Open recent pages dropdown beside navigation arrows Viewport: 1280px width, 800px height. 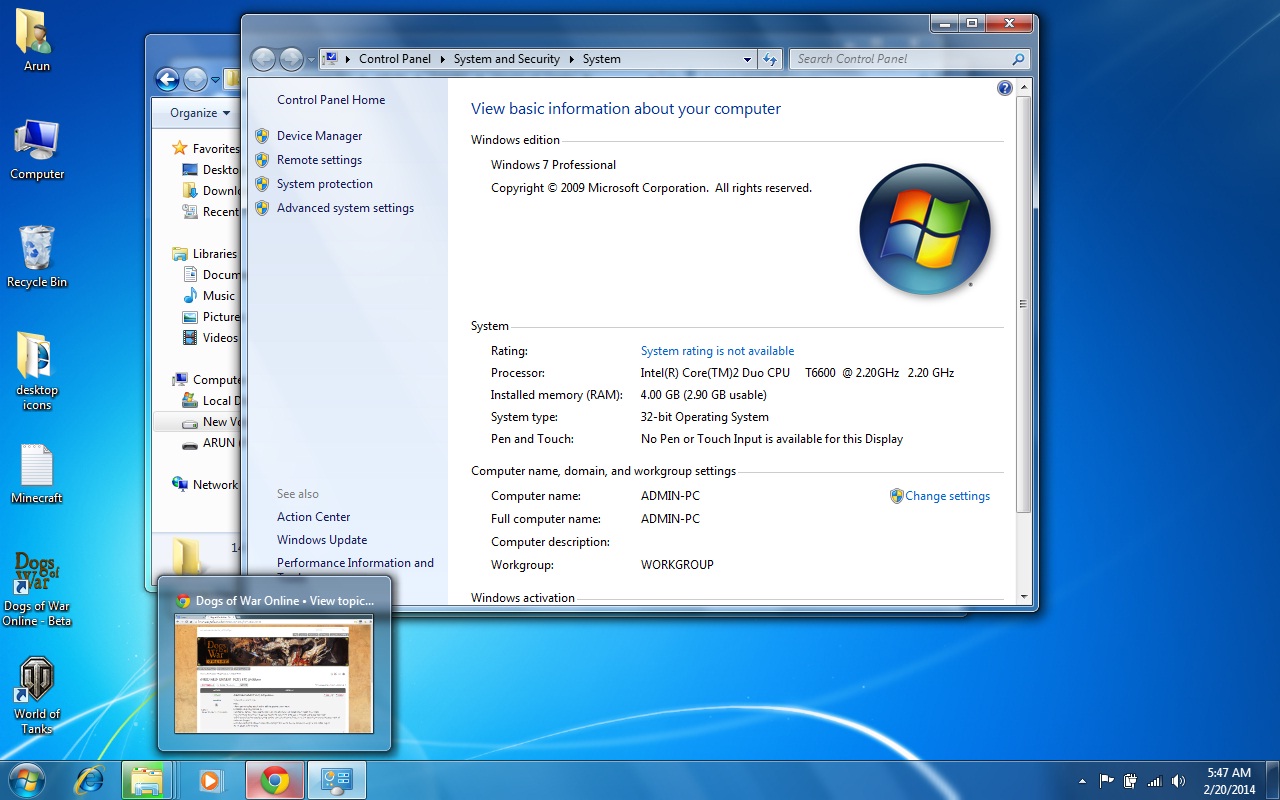click(x=311, y=60)
